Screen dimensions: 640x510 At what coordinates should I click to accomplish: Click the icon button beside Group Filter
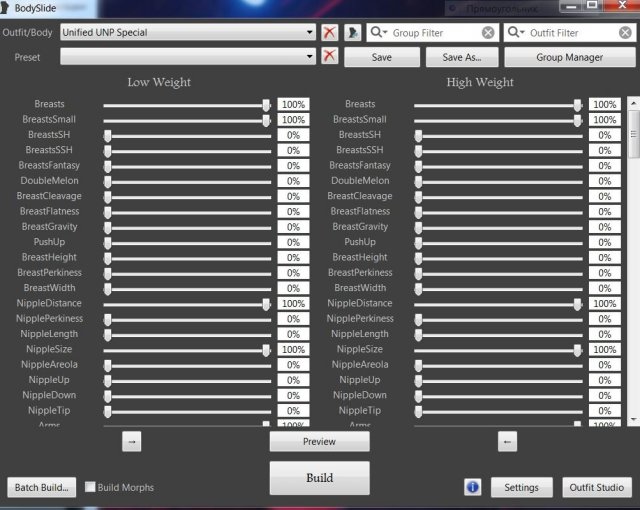[x=354, y=33]
